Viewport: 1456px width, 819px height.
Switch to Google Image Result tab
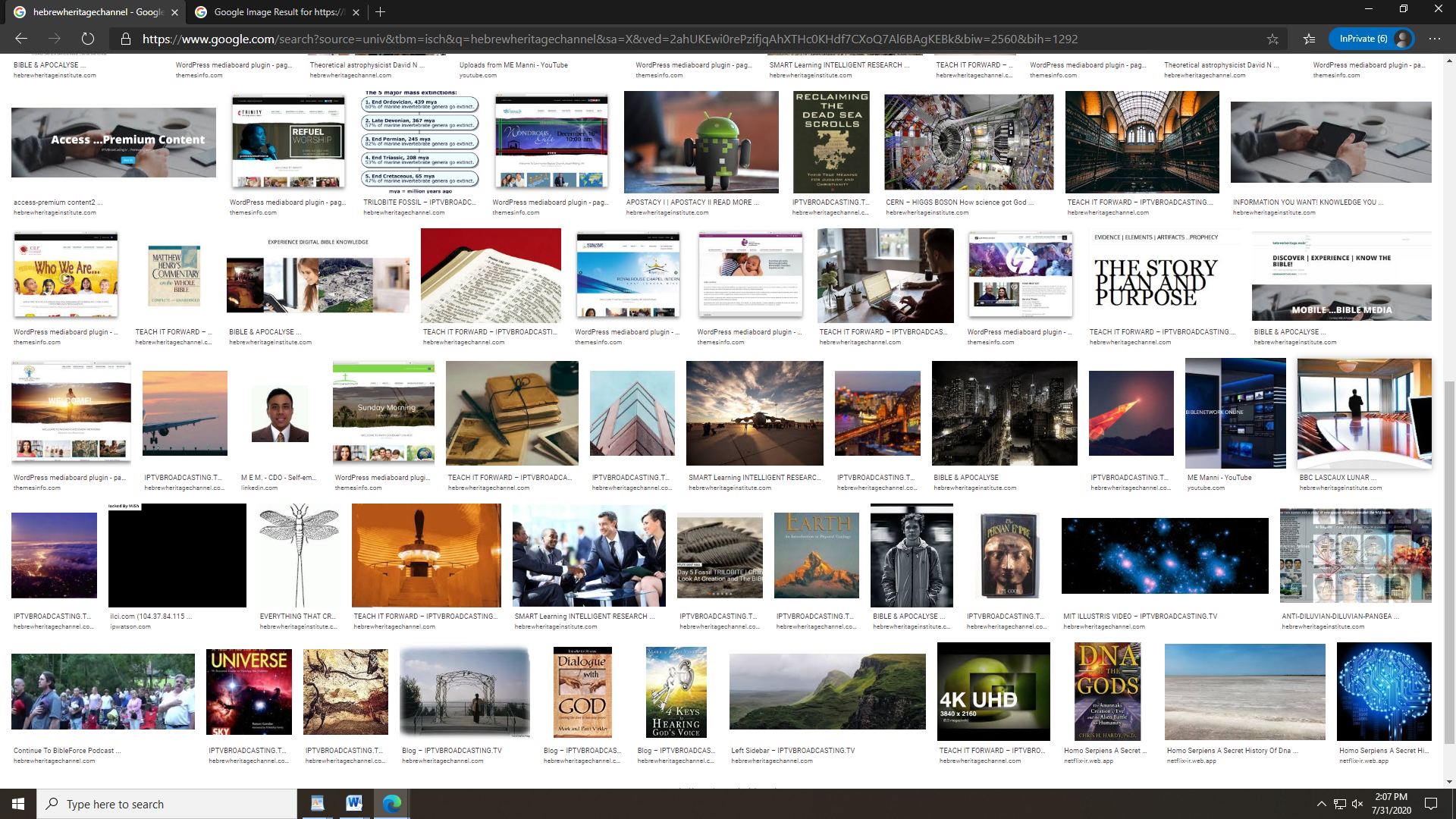click(278, 12)
